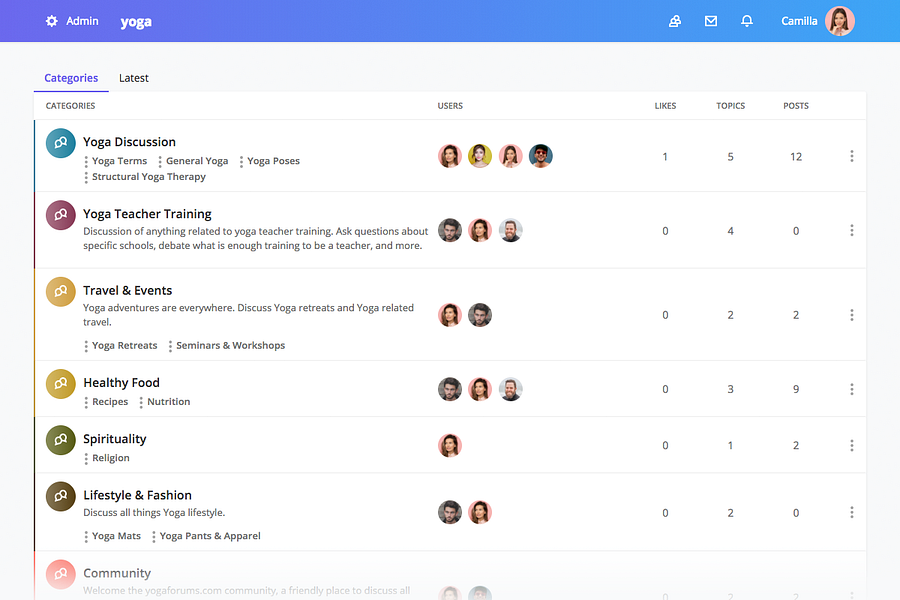Click the Admin label in the header
Image resolution: width=900 pixels, height=600 pixels.
[x=82, y=21]
